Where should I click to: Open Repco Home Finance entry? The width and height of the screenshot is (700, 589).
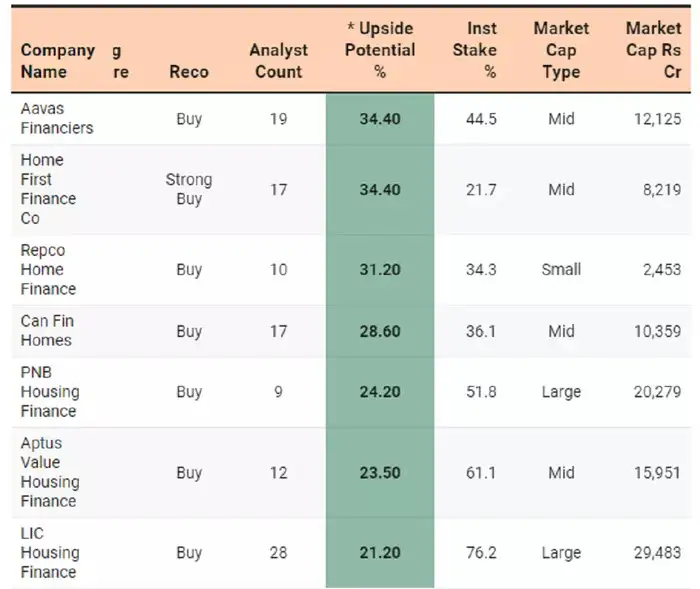(x=48, y=269)
